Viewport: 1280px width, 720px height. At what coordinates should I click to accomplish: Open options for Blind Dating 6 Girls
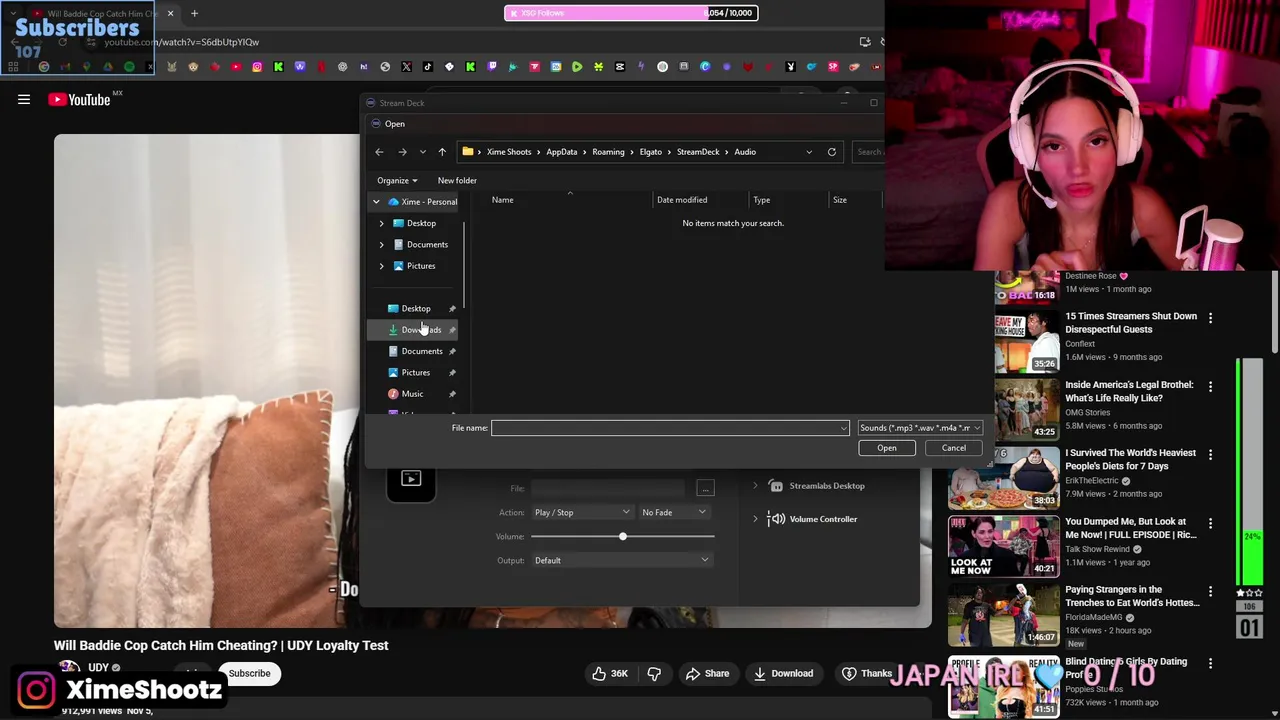[x=1210, y=663]
